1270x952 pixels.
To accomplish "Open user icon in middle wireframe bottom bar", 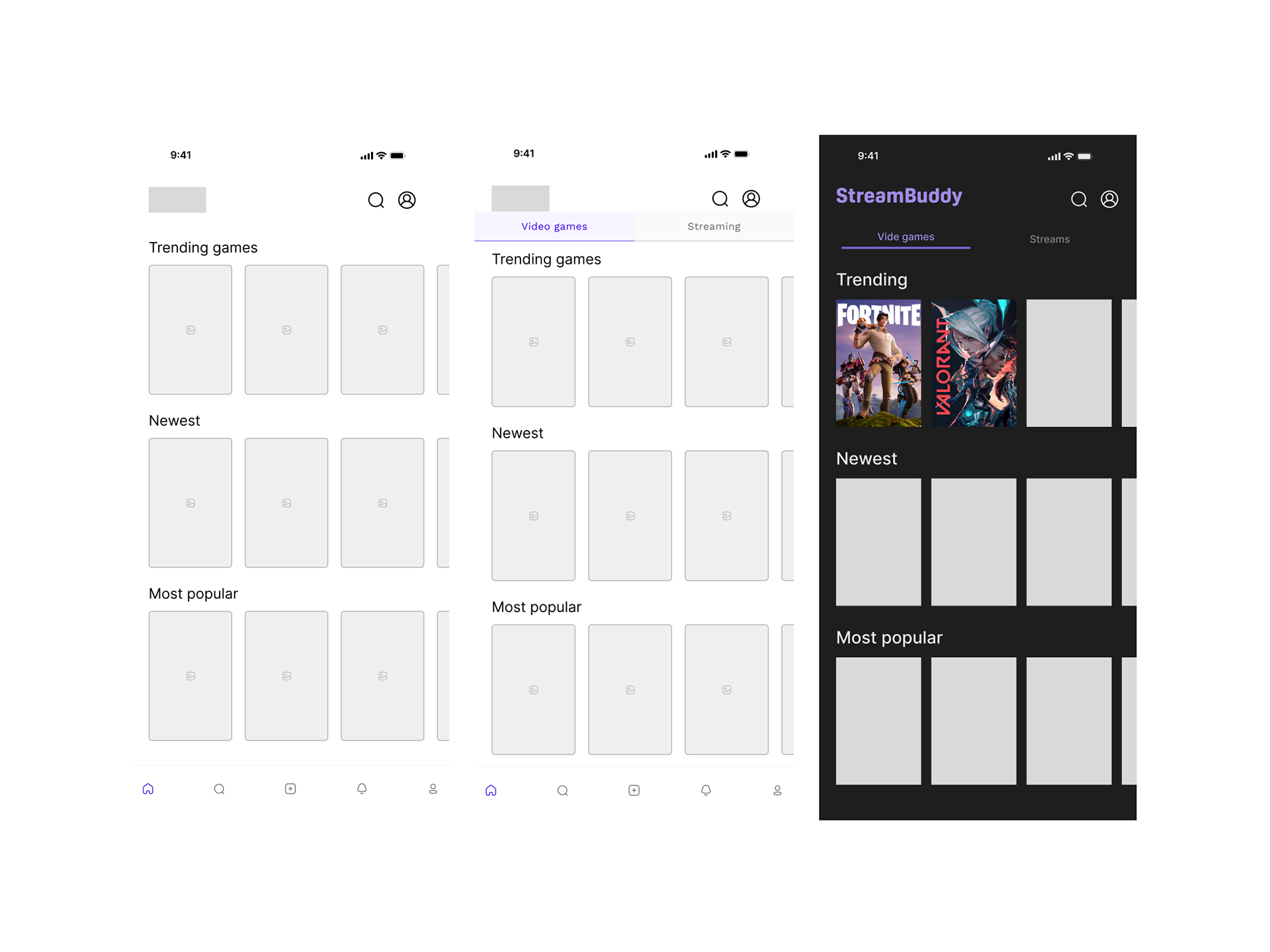I will click(778, 791).
